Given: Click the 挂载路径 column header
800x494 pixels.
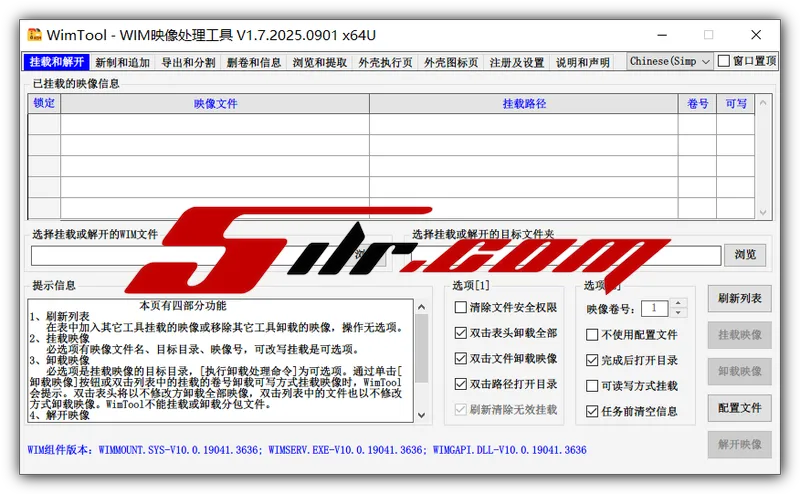Looking at the screenshot, I should click(x=524, y=104).
